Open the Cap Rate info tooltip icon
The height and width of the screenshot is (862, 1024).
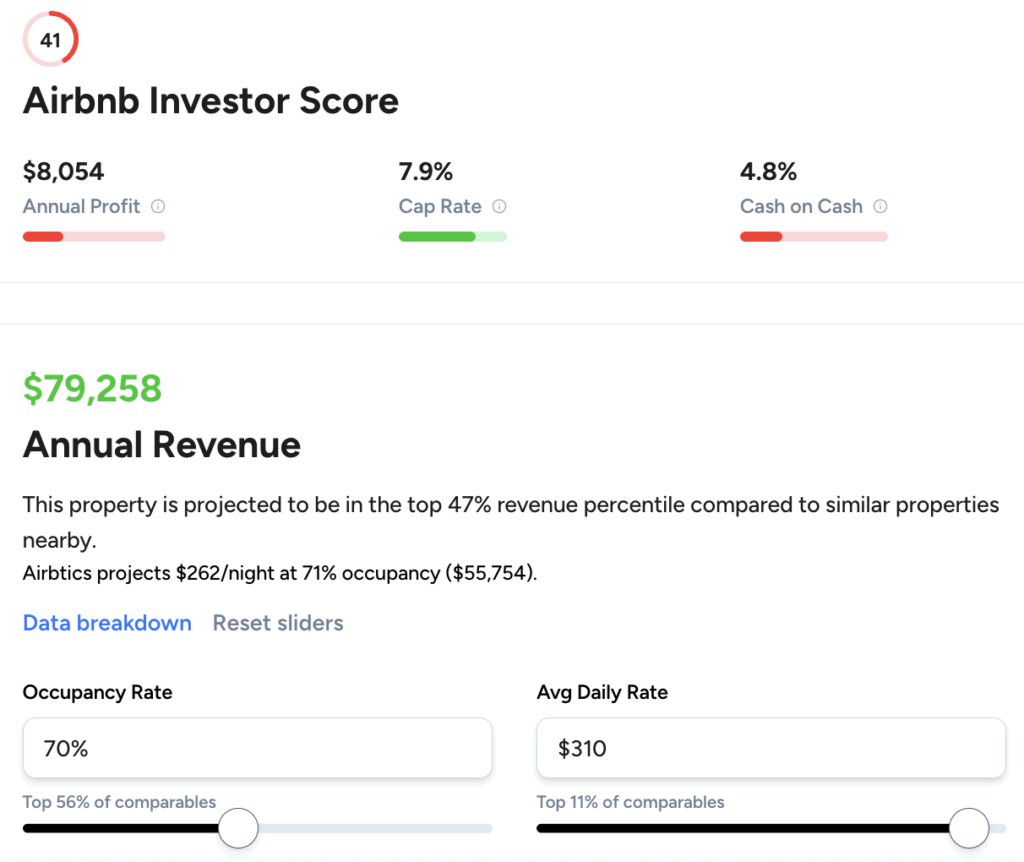click(x=499, y=206)
